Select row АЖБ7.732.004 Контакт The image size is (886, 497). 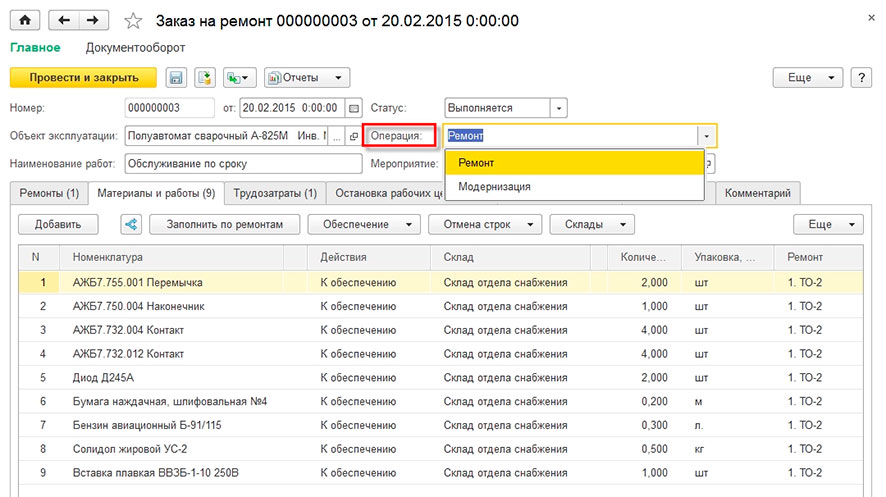coord(441,330)
